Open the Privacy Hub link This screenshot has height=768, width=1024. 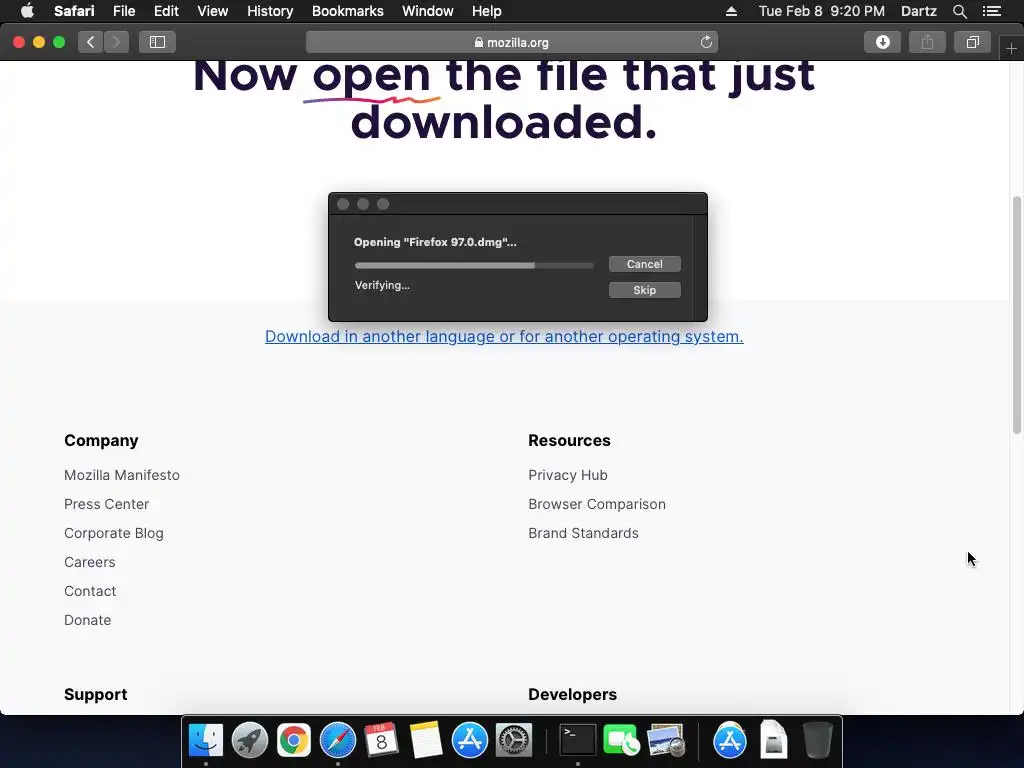pos(568,475)
